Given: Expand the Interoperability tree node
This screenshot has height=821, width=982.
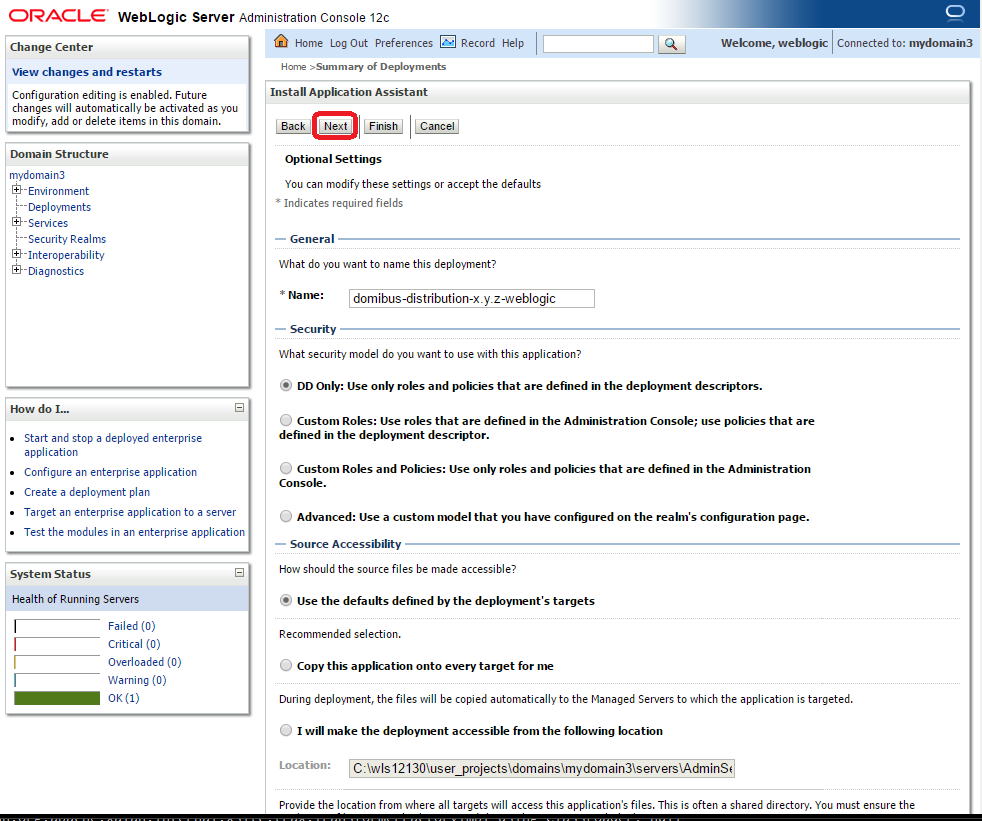Looking at the screenshot, I should [16, 254].
